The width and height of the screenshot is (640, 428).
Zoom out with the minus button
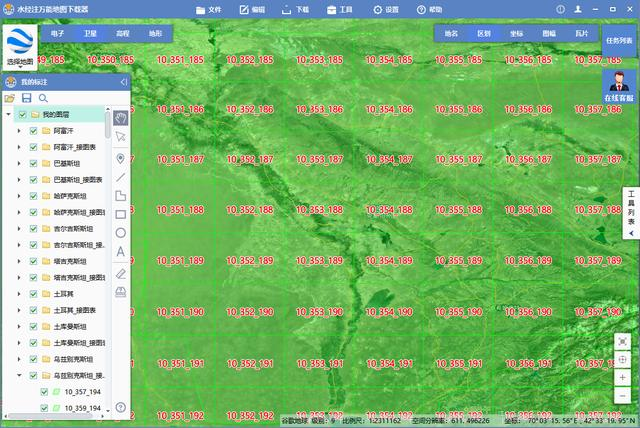tap(622, 396)
